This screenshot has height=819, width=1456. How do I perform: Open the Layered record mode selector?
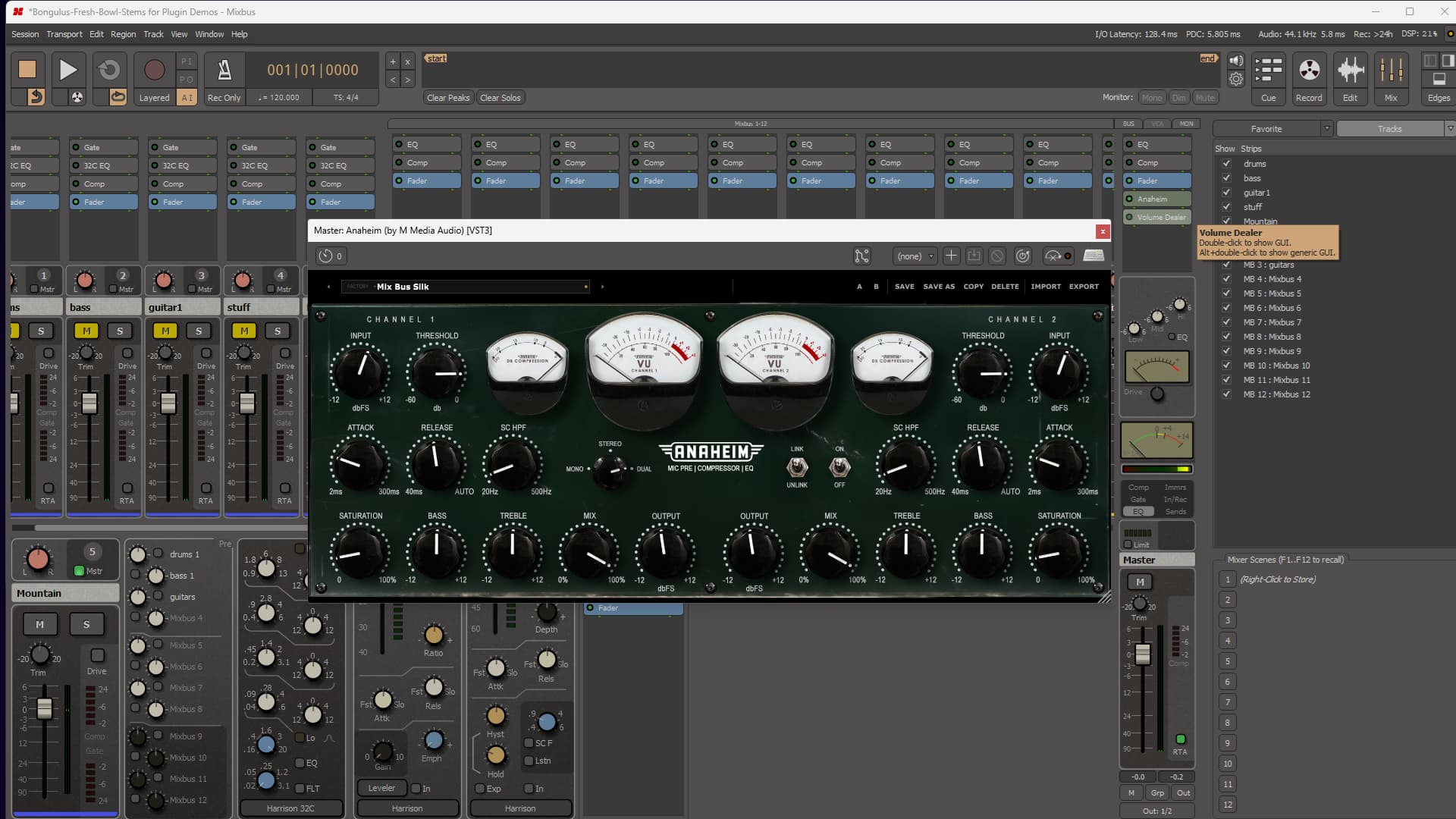(155, 97)
